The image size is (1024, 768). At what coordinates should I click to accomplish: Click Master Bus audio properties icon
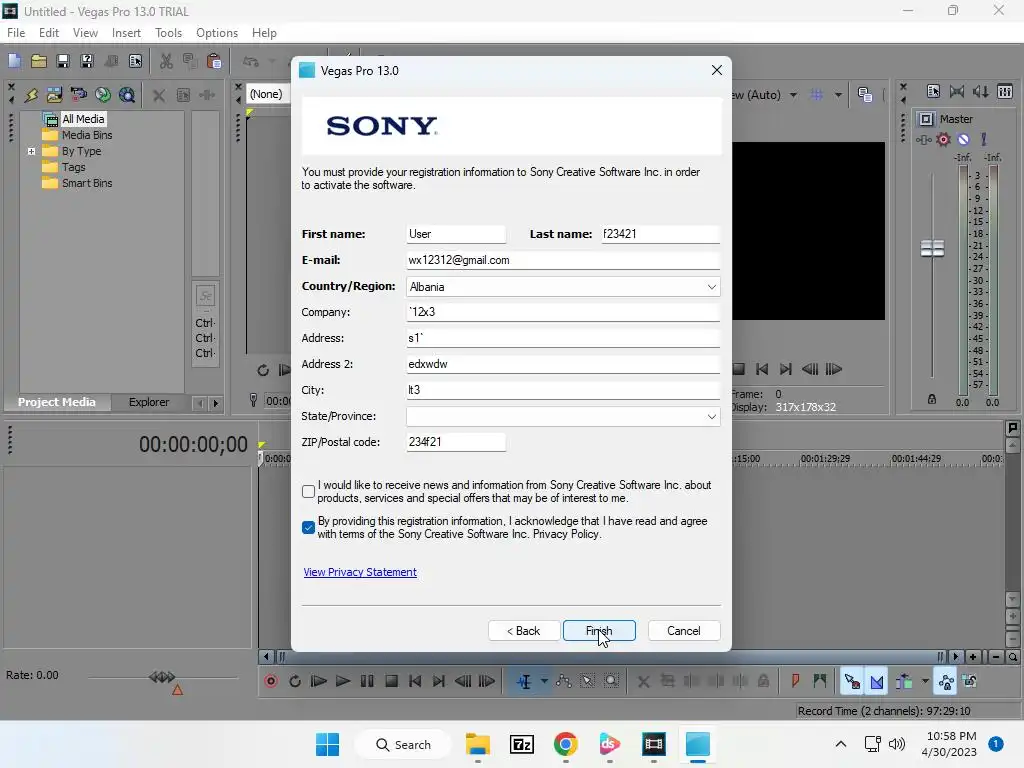click(933, 91)
